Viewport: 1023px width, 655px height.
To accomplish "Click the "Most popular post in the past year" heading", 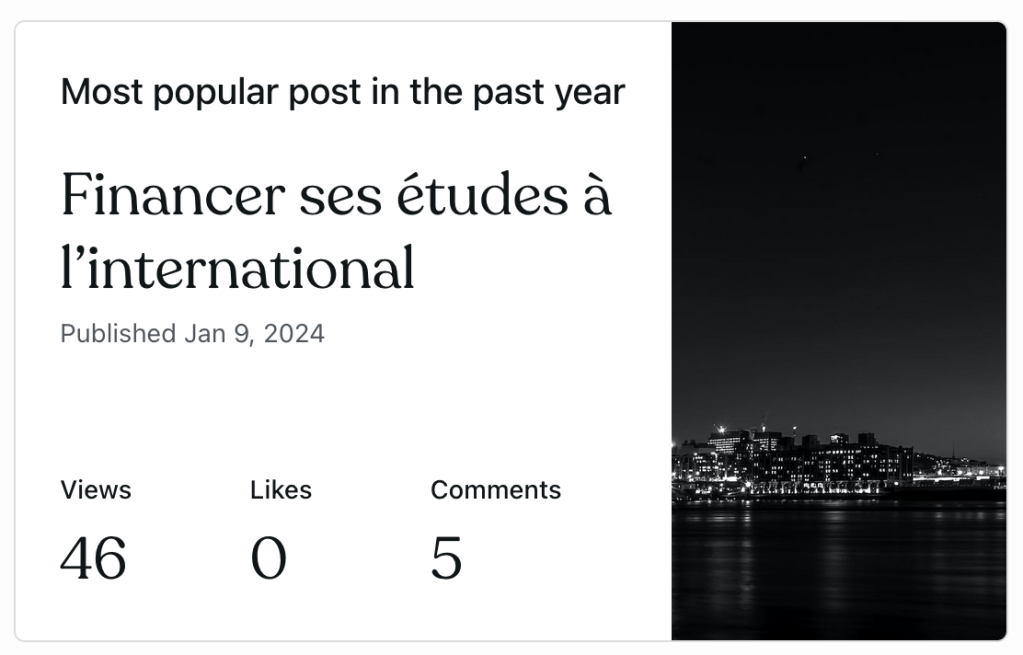I will (342, 92).
